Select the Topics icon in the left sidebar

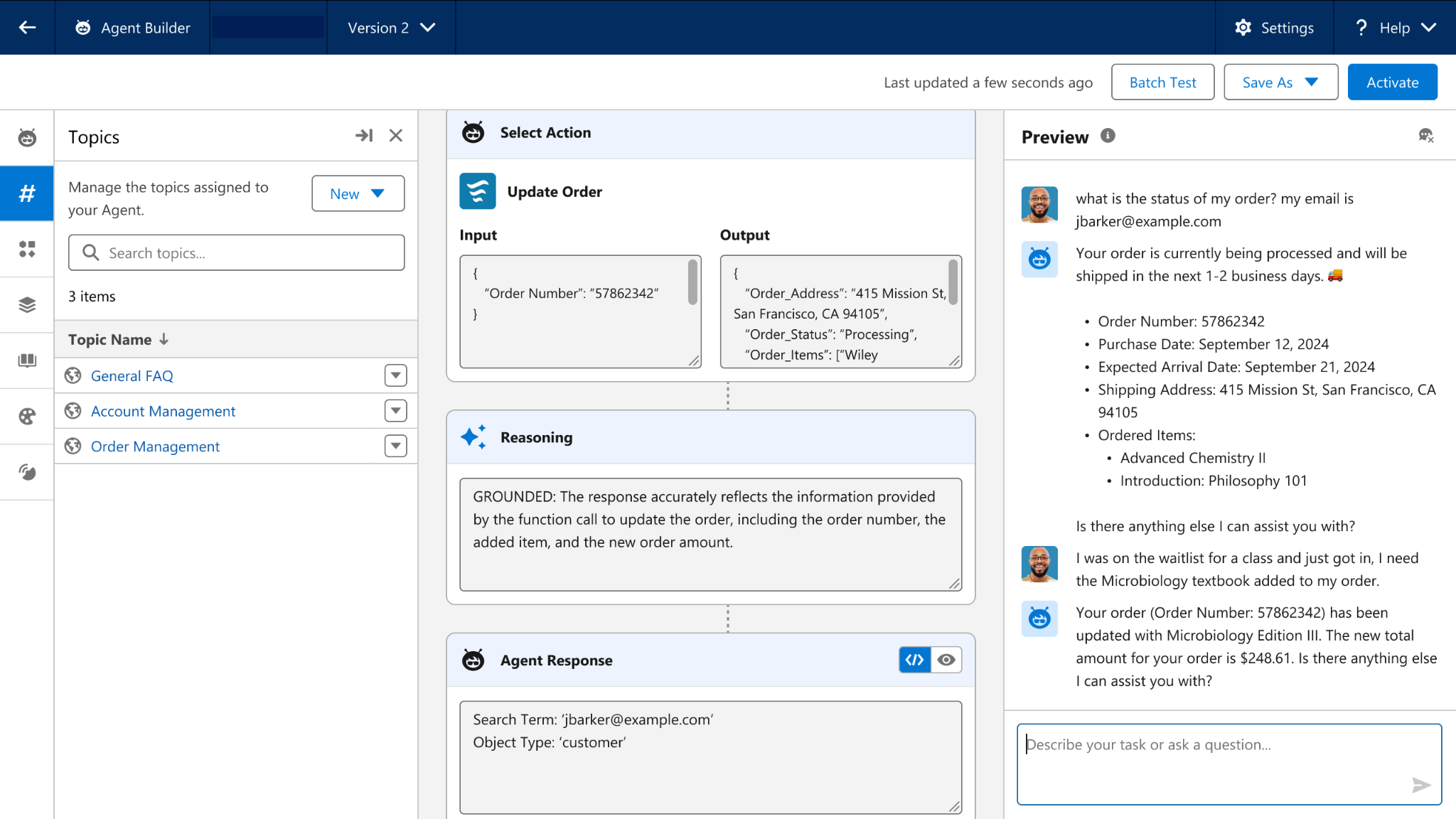[27, 193]
